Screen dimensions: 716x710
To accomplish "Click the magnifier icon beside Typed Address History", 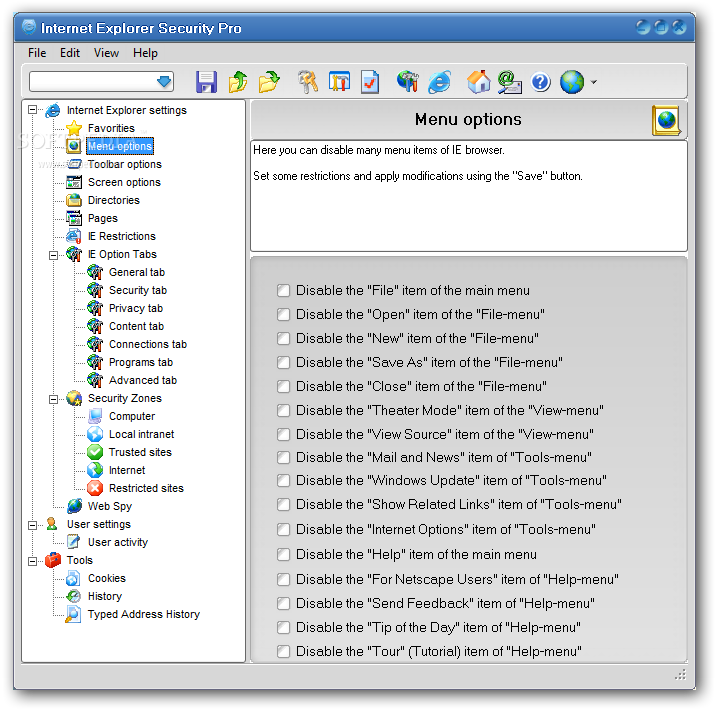I will 73,614.
